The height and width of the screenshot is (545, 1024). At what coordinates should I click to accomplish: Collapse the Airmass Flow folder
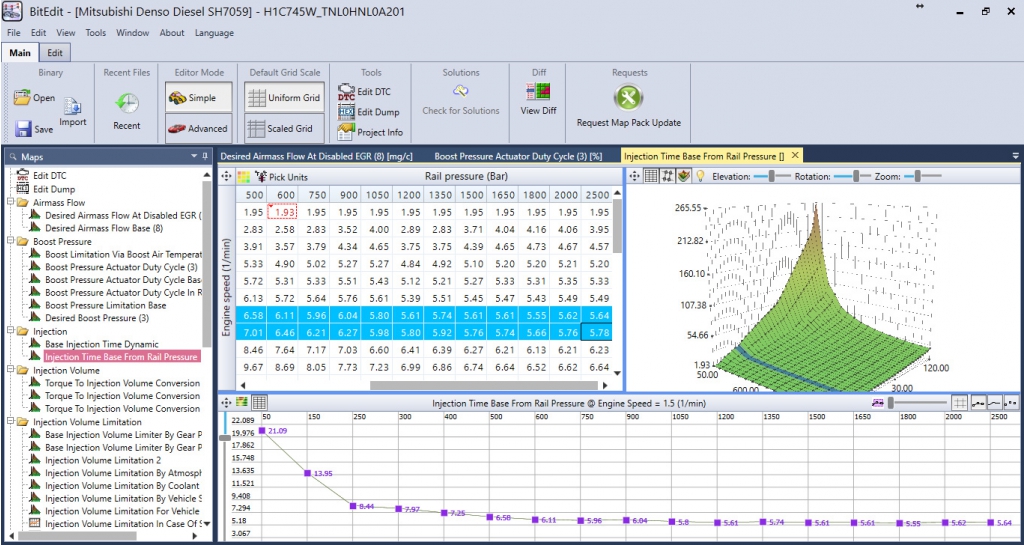(11, 202)
